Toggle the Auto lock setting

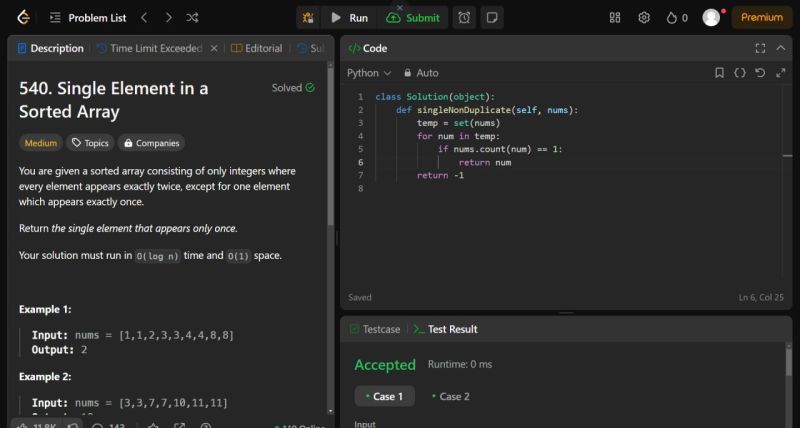click(x=421, y=73)
